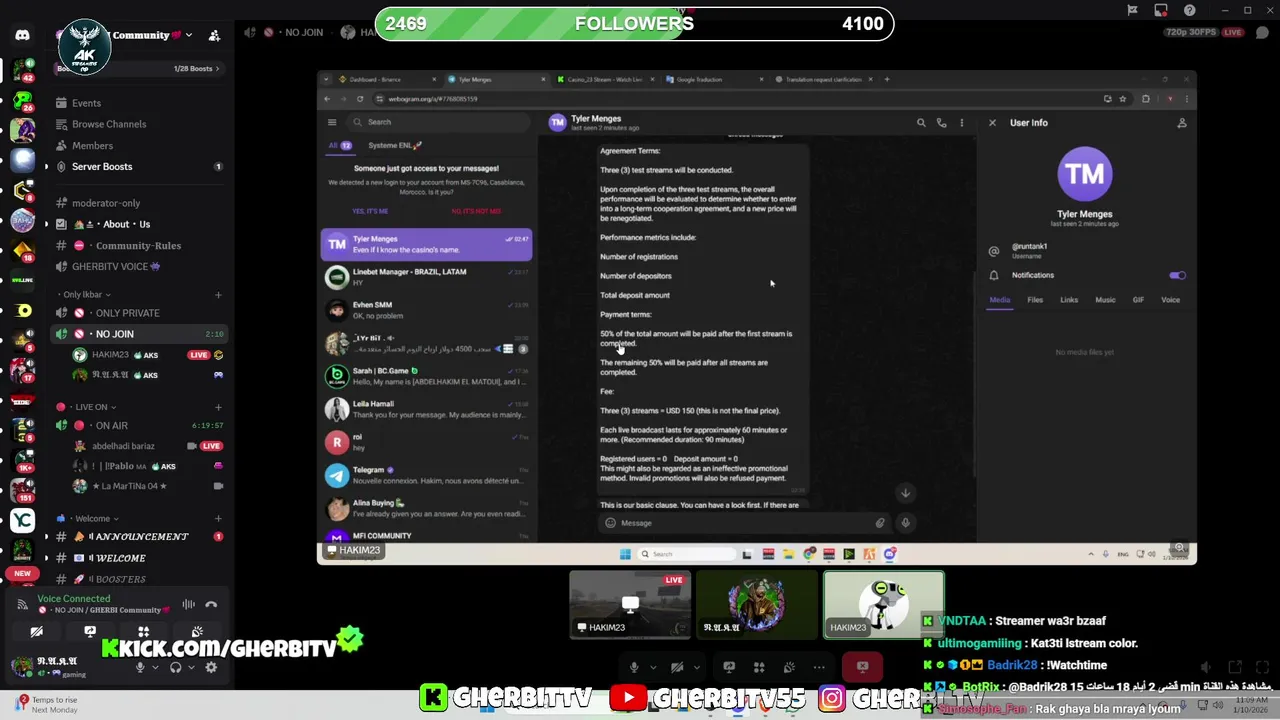Enter full screen for the stream
This screenshot has width=1280, height=720.
(1262, 667)
